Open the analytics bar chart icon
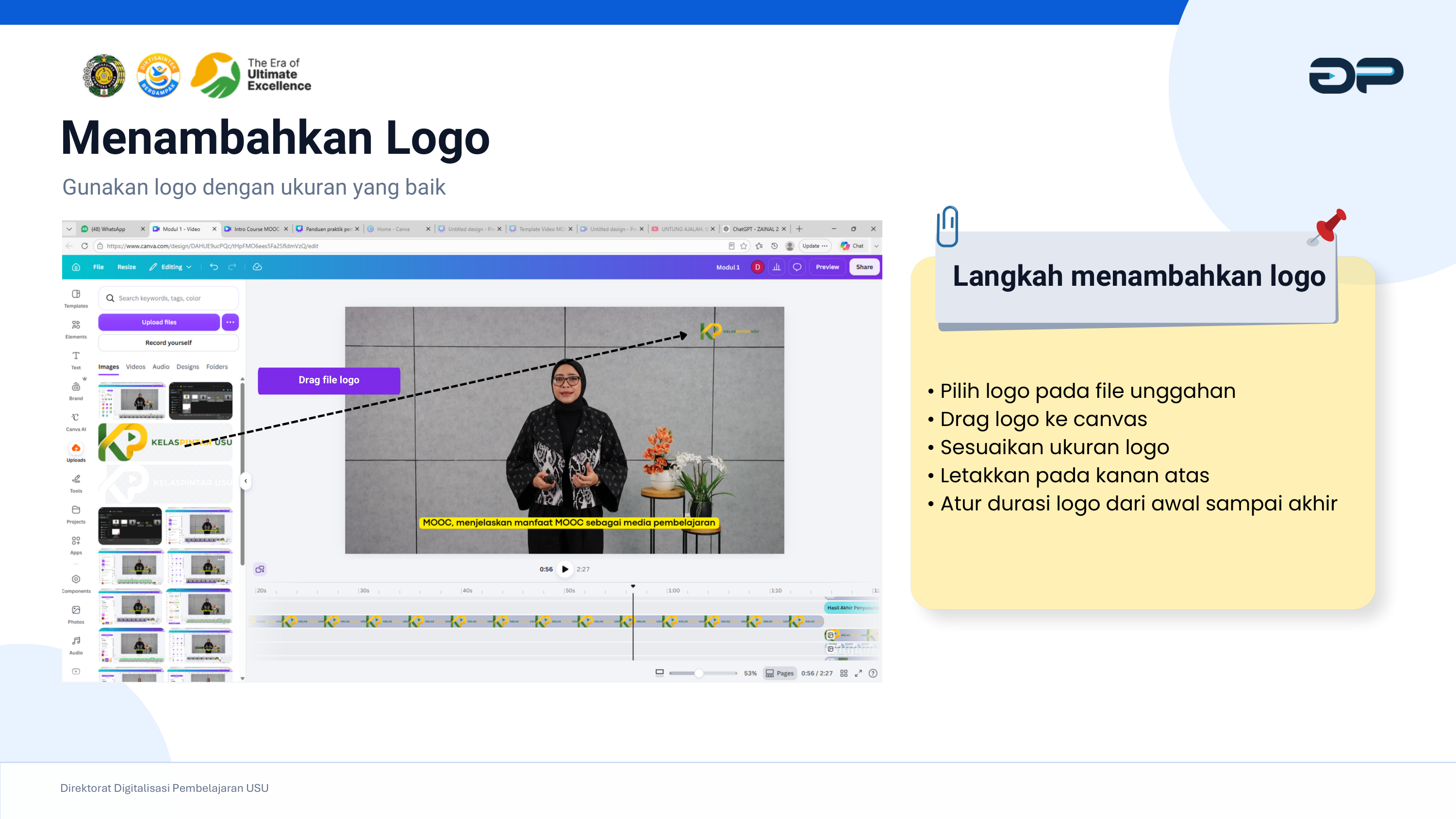Image resolution: width=1456 pixels, height=819 pixels. (x=777, y=267)
